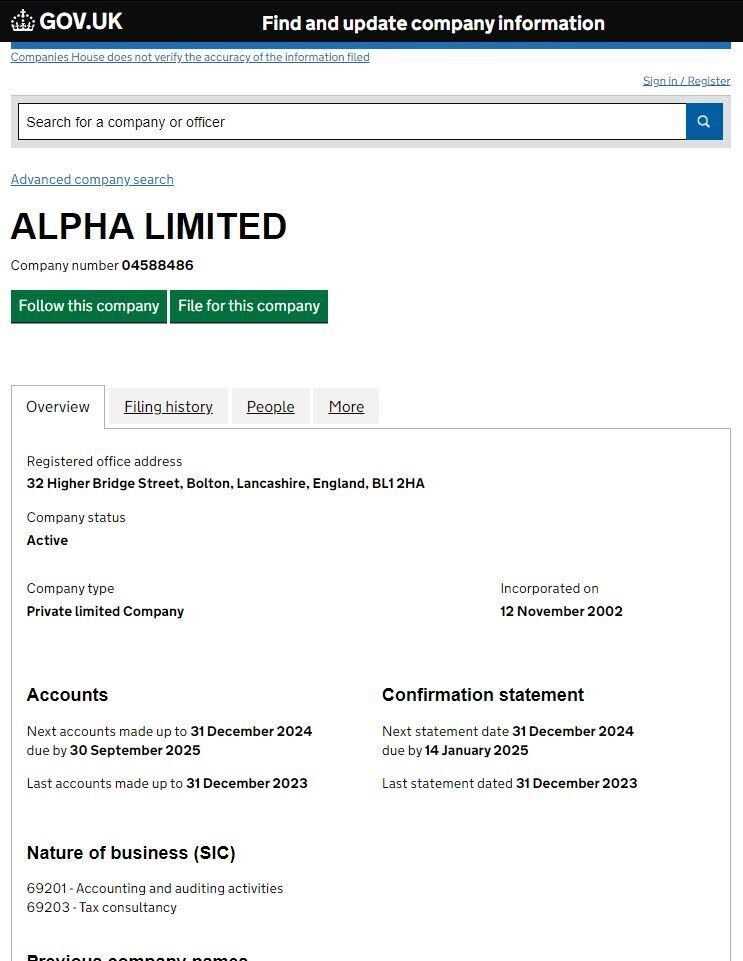Switch to the Filing history tab
The image size is (743, 961).
(x=168, y=407)
